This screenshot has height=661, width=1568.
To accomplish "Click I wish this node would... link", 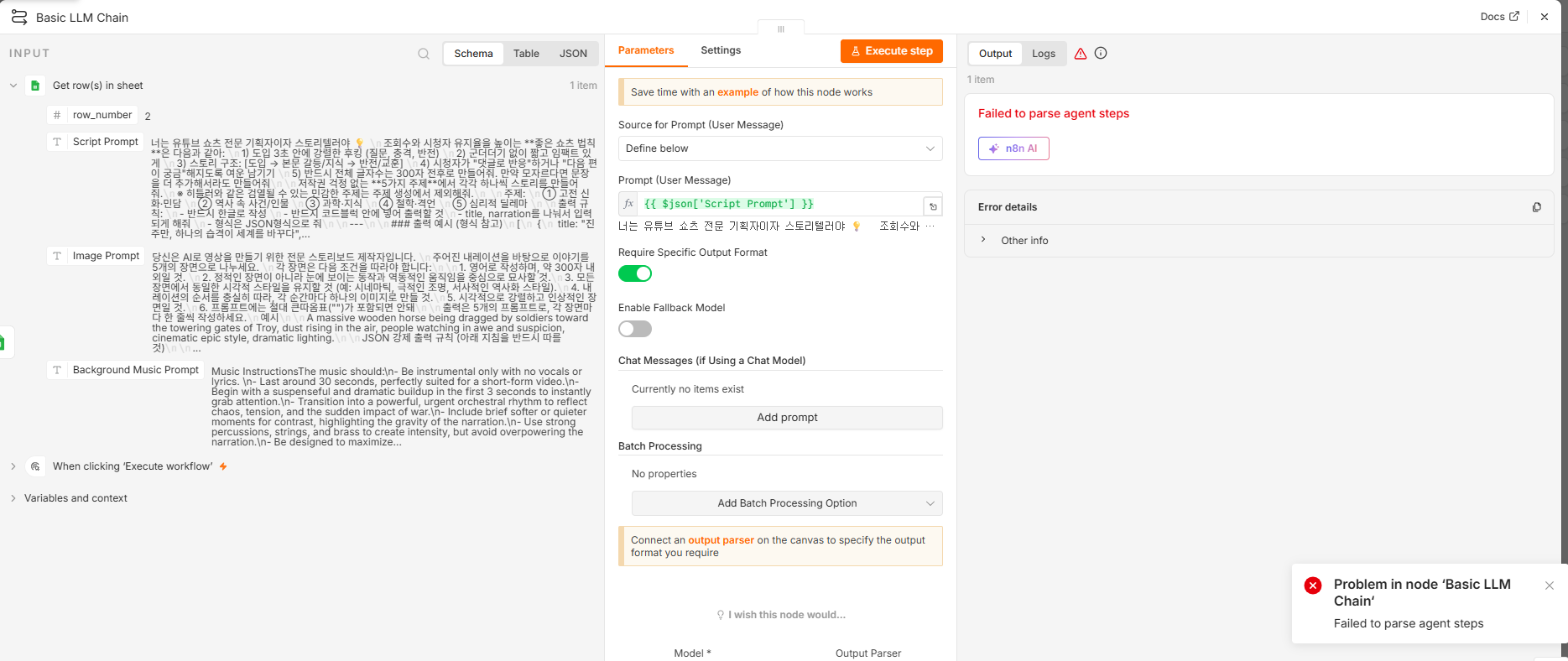I will click(x=787, y=615).
